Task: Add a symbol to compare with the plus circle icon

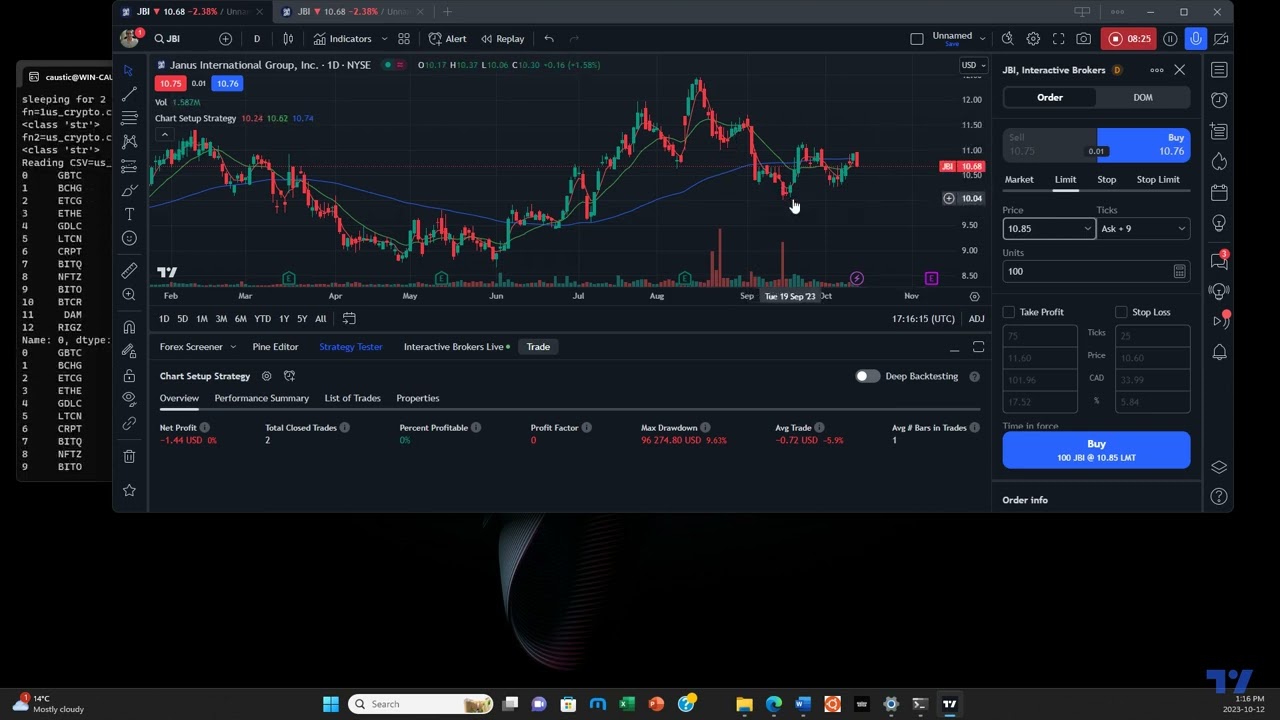Action: [x=225, y=39]
